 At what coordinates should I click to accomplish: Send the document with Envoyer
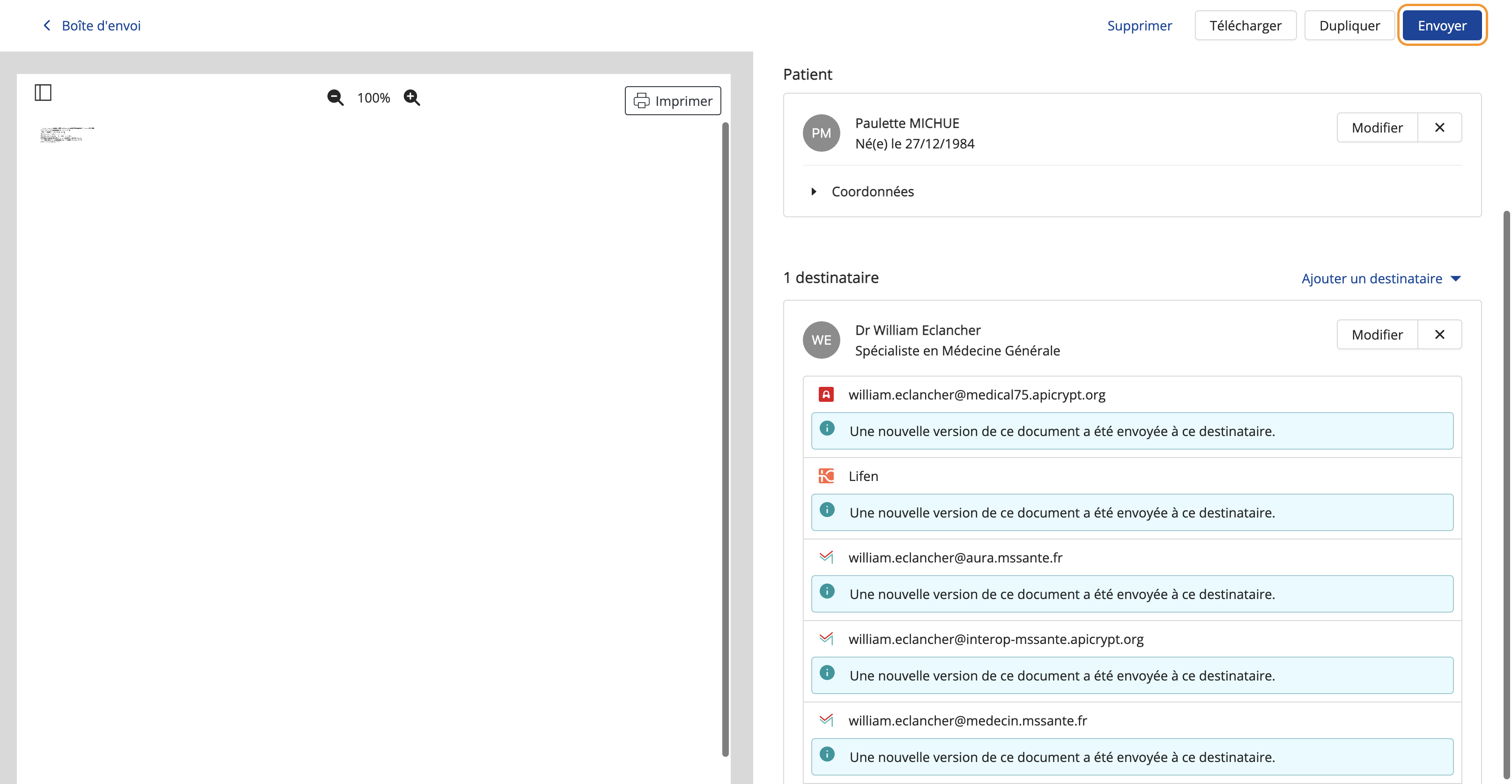1442,25
